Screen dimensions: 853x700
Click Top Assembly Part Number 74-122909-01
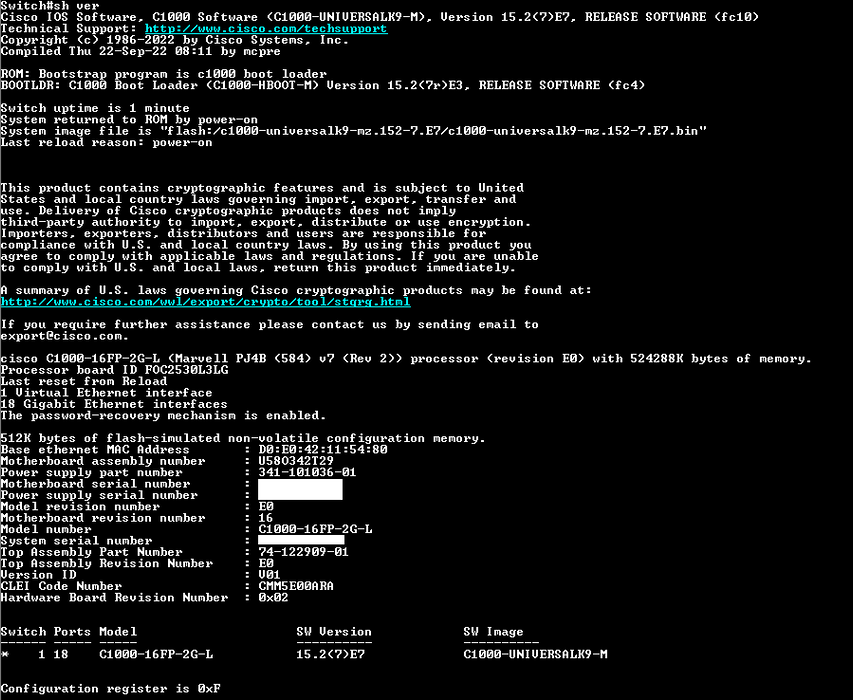point(304,553)
